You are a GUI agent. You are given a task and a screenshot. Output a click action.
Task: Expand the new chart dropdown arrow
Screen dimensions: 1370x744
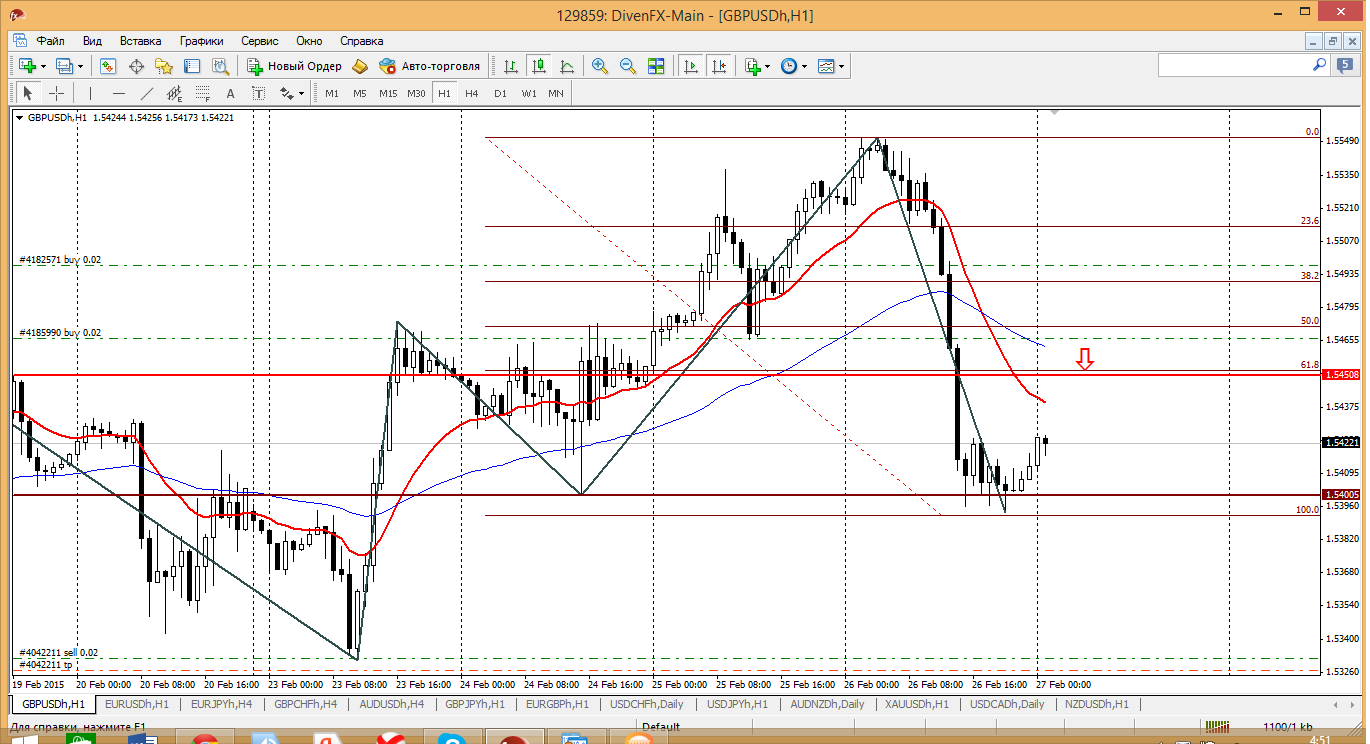tap(42, 66)
